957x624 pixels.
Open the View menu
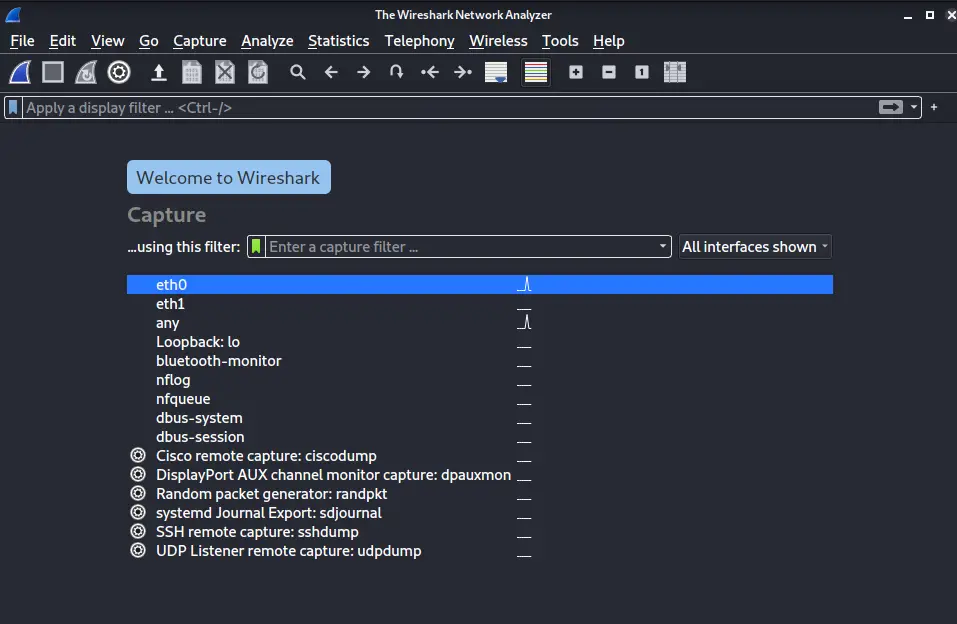point(108,41)
